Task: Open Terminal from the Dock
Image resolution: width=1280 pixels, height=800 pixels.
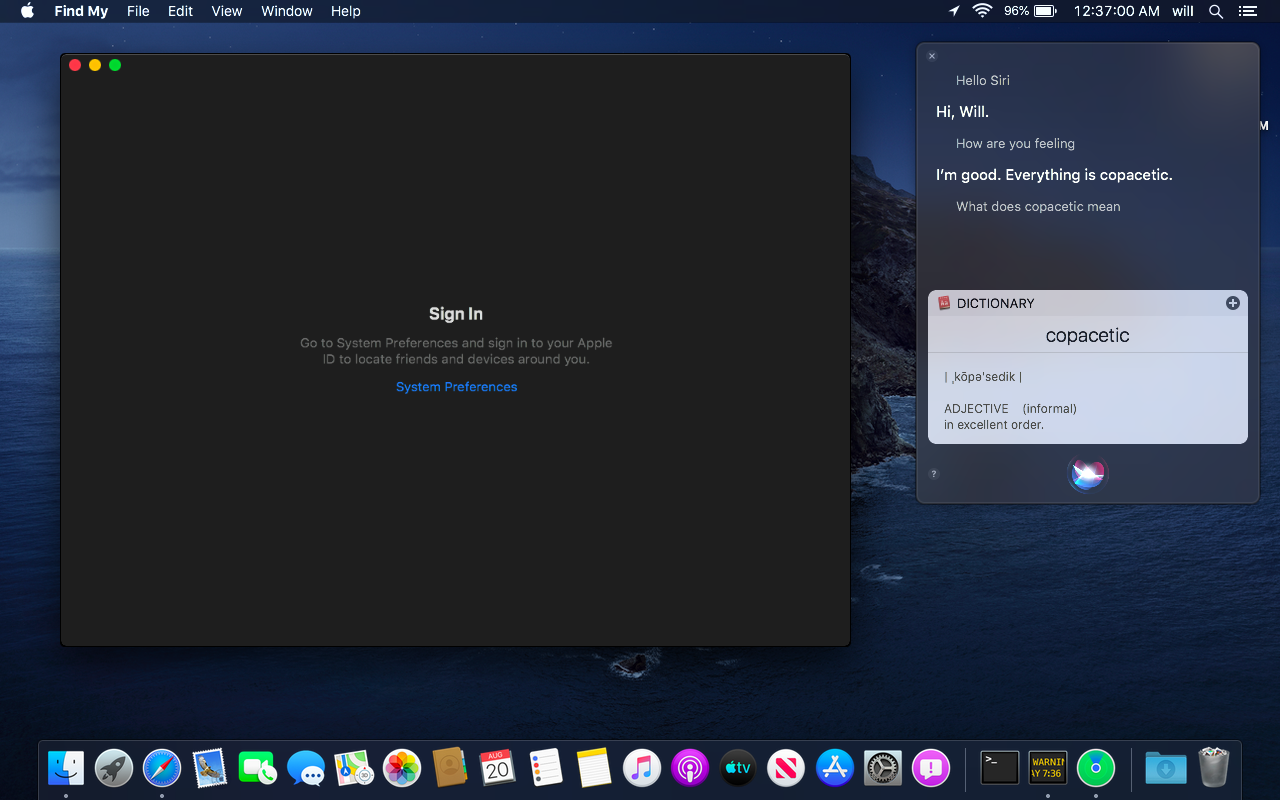Action: (x=1000, y=768)
